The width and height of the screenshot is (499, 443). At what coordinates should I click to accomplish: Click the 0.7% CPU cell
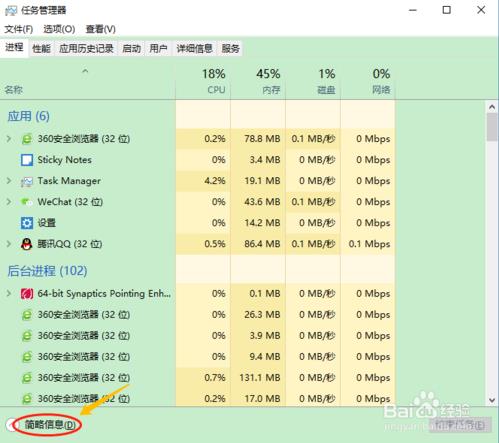203,378
